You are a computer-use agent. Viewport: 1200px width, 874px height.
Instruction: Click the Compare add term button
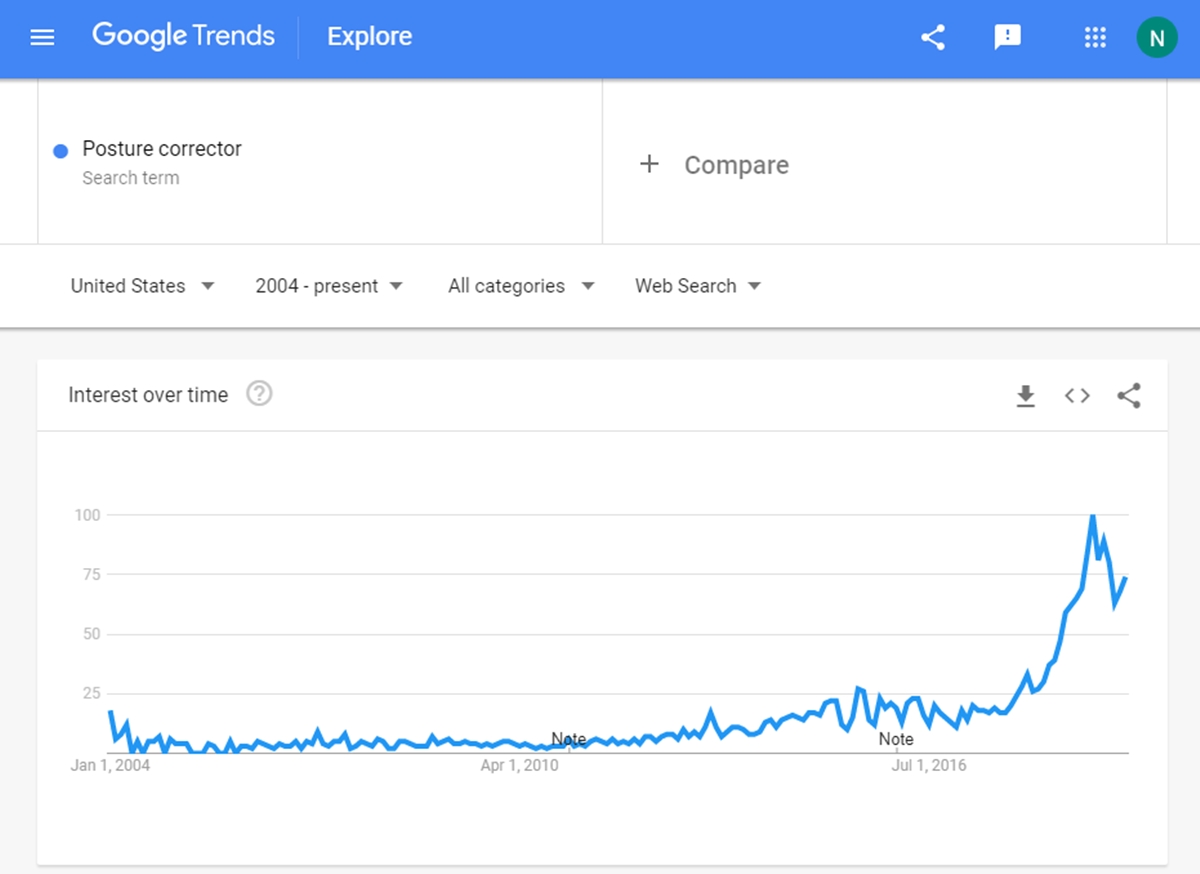pyautogui.click(x=714, y=165)
